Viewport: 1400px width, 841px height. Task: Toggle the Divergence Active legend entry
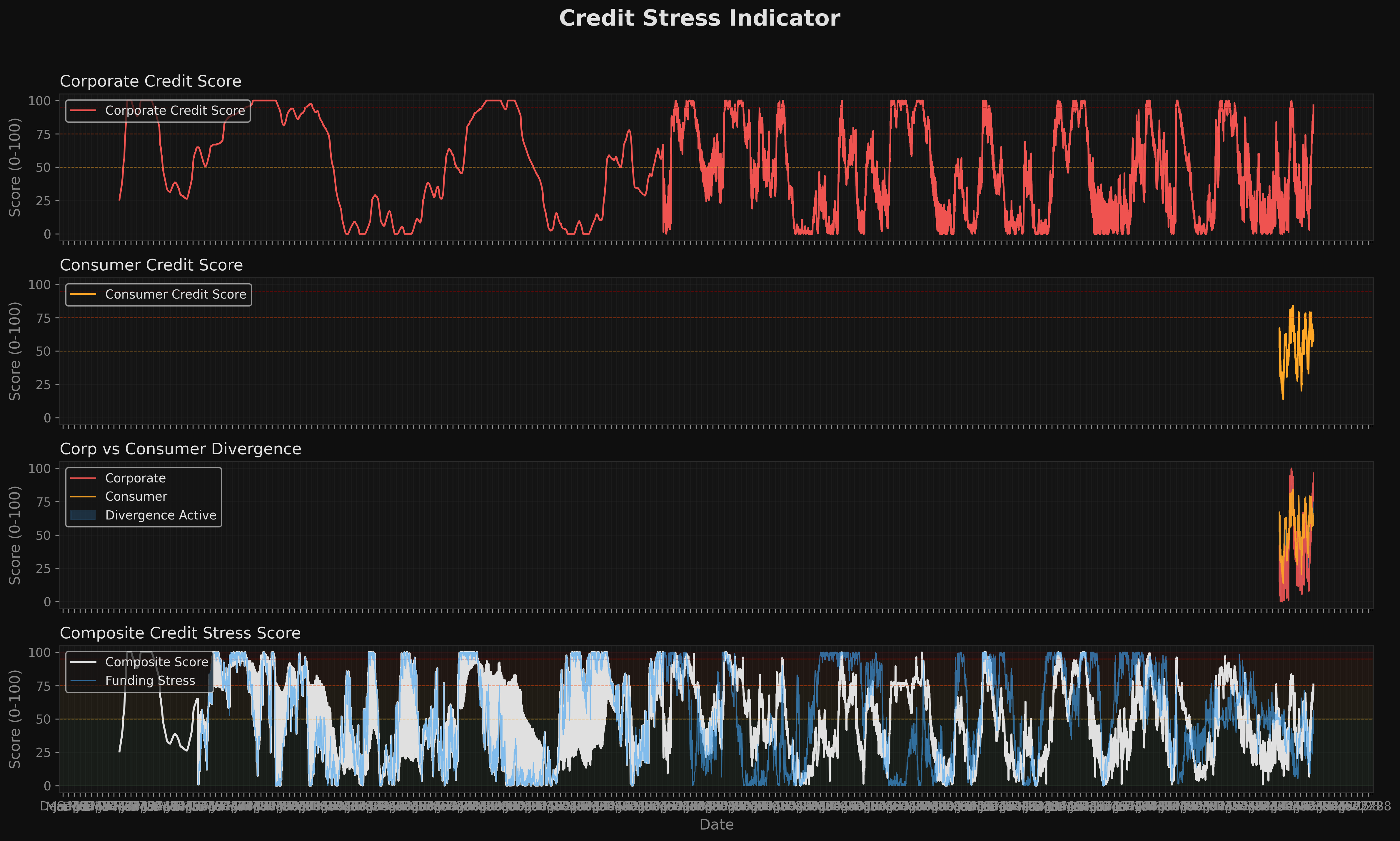160,515
